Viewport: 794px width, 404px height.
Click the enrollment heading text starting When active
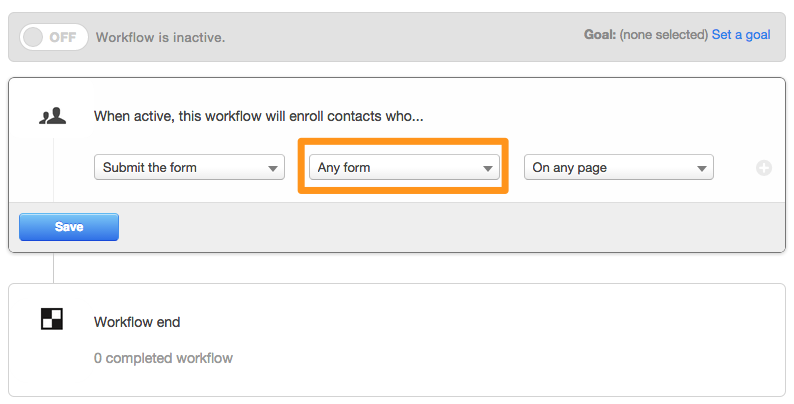259,116
